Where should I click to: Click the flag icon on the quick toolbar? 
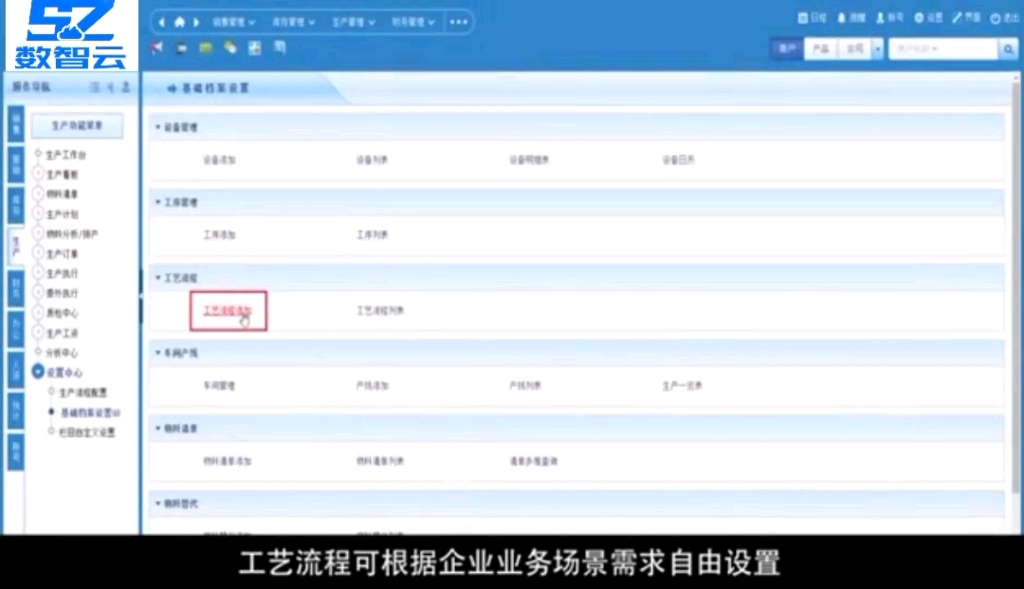[156, 45]
